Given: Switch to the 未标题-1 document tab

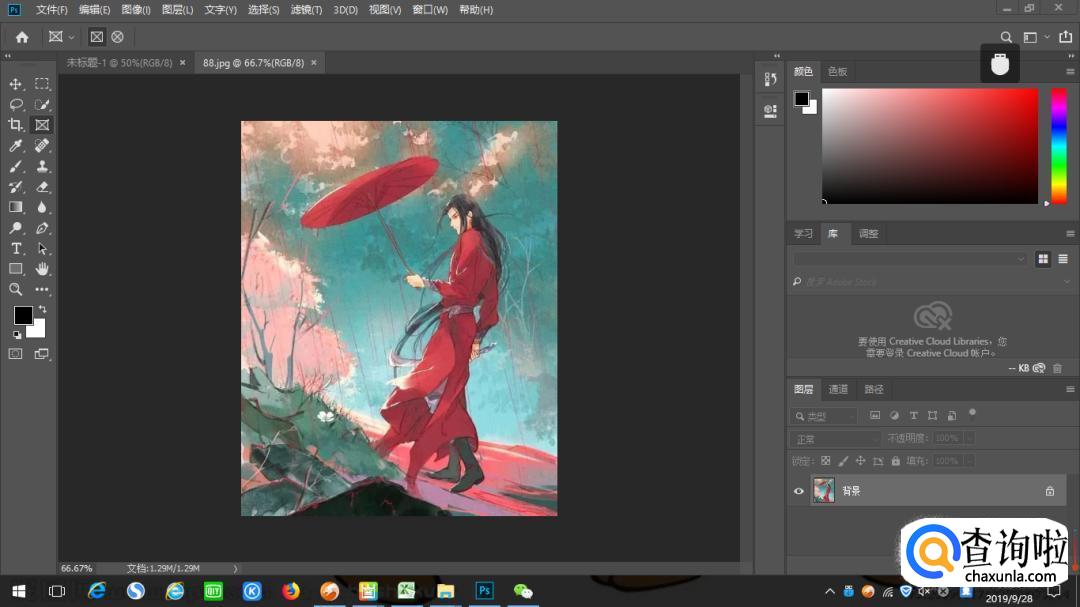Looking at the screenshot, I should coord(119,63).
